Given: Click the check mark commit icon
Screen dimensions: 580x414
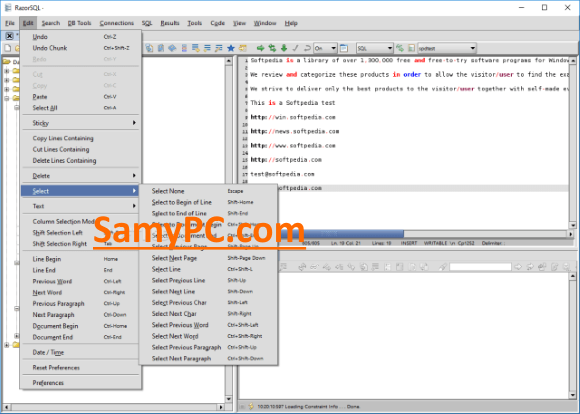Looking at the screenshot, I should [296, 48].
